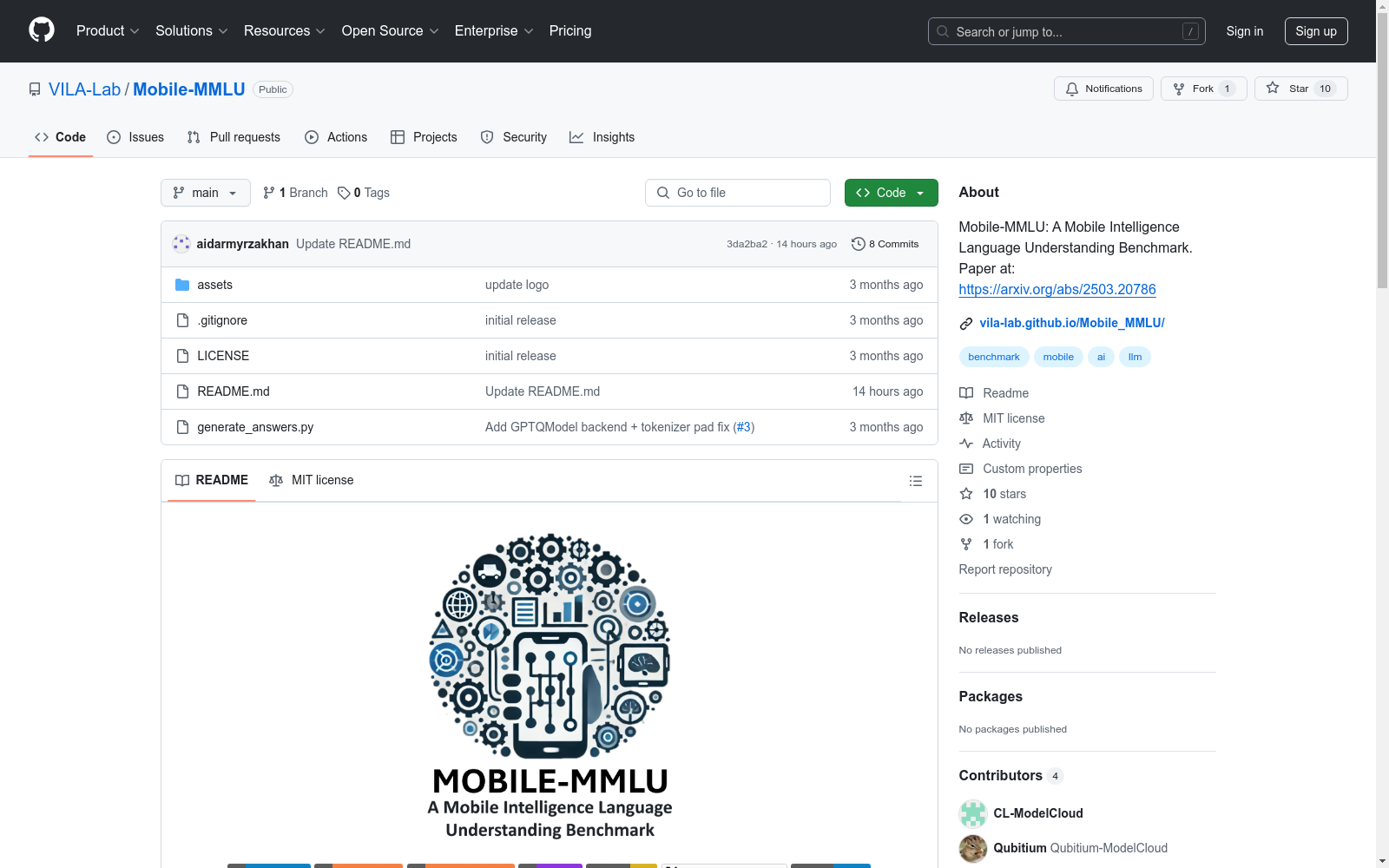Click the fork icon next to 1 fork

966,544
